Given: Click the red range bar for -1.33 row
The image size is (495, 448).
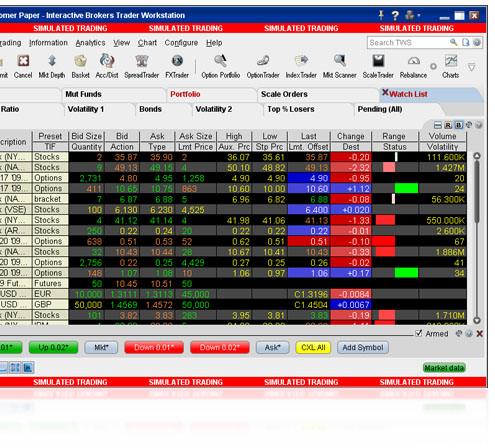Looking at the screenshot, I should pyautogui.click(x=385, y=220).
